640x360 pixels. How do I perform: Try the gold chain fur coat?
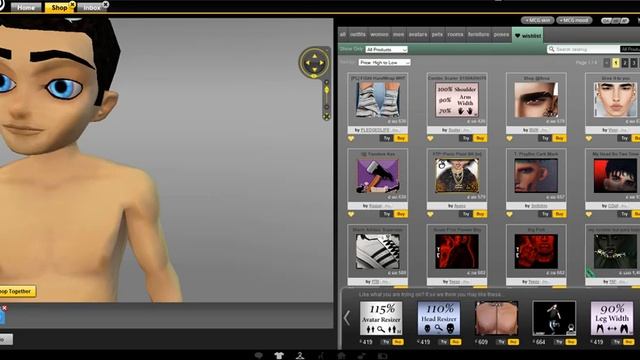tap(466, 214)
